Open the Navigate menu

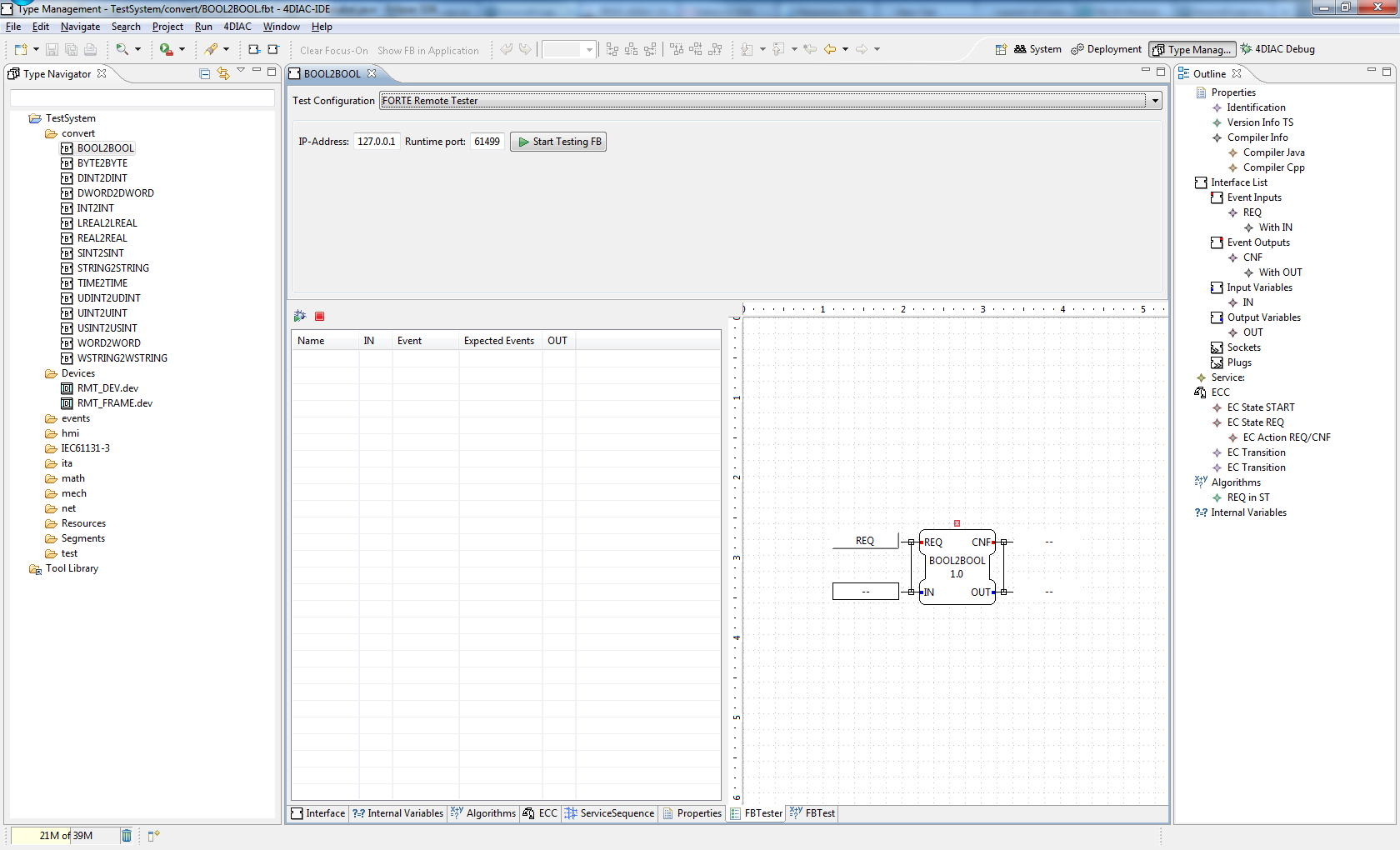[x=80, y=27]
